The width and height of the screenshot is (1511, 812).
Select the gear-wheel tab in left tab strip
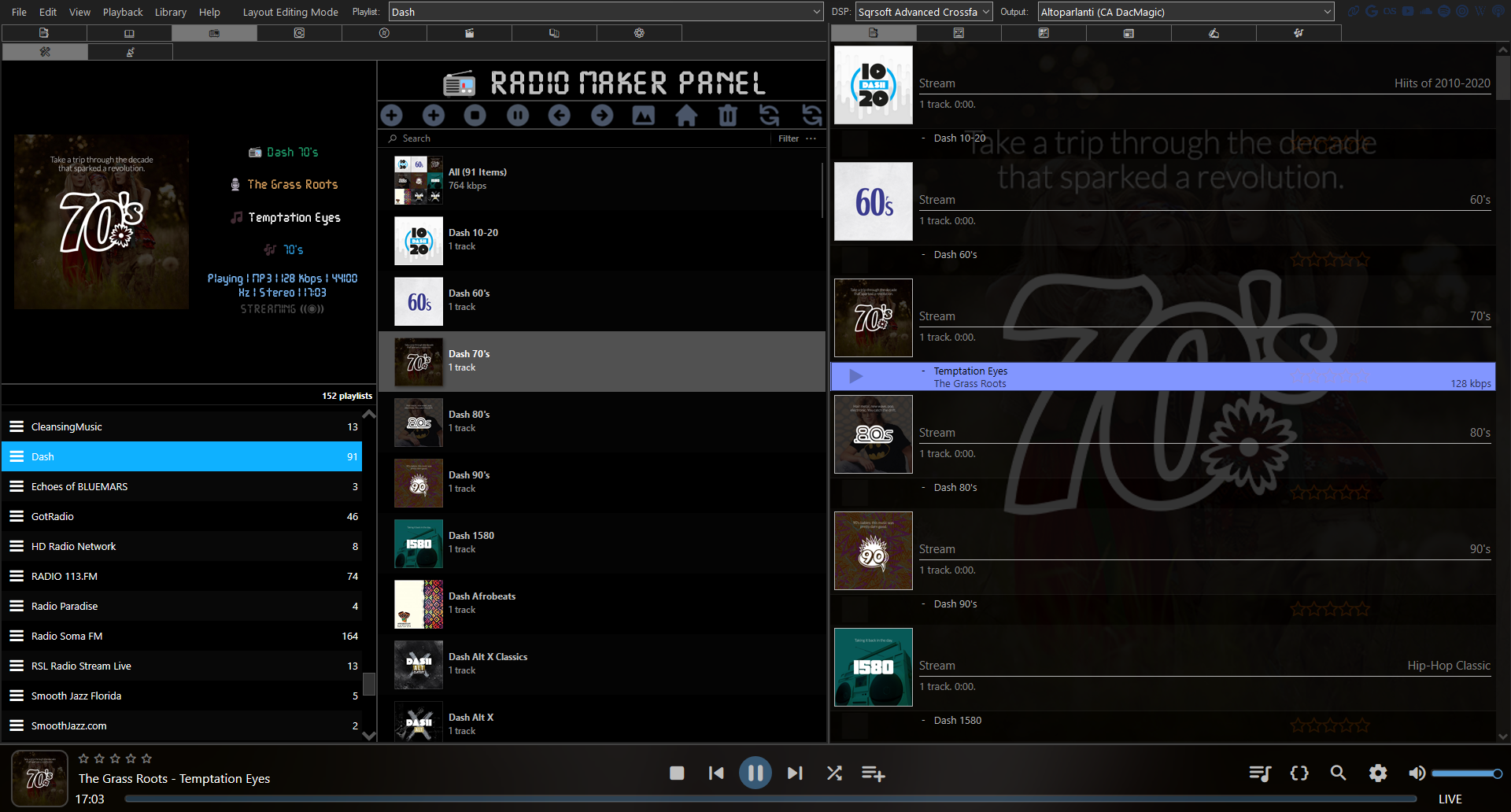639,33
